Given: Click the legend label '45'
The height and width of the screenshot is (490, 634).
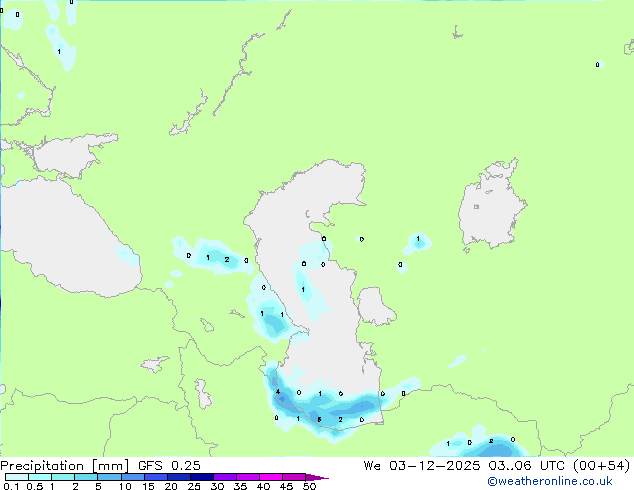Looking at the screenshot, I should click(286, 486).
